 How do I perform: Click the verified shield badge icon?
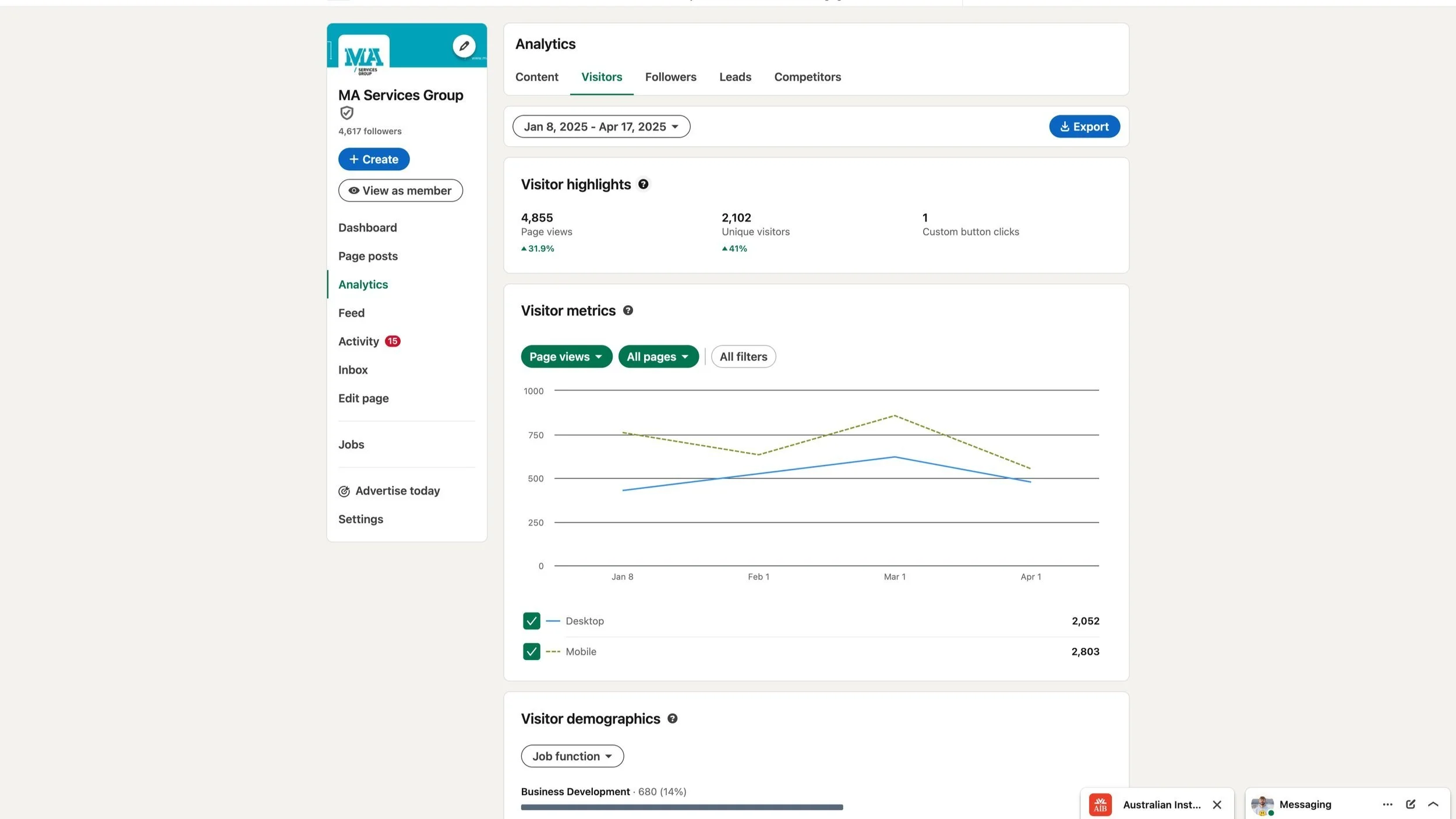(347, 113)
